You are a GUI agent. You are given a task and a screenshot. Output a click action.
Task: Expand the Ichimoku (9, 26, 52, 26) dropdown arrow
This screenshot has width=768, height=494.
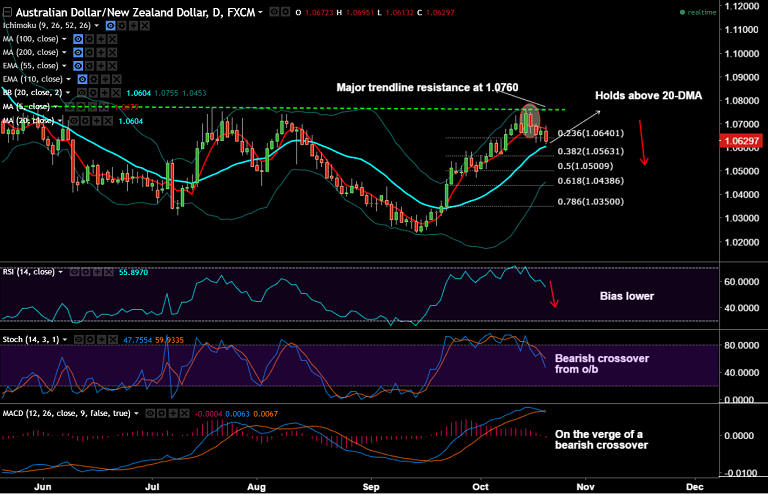coord(95,26)
